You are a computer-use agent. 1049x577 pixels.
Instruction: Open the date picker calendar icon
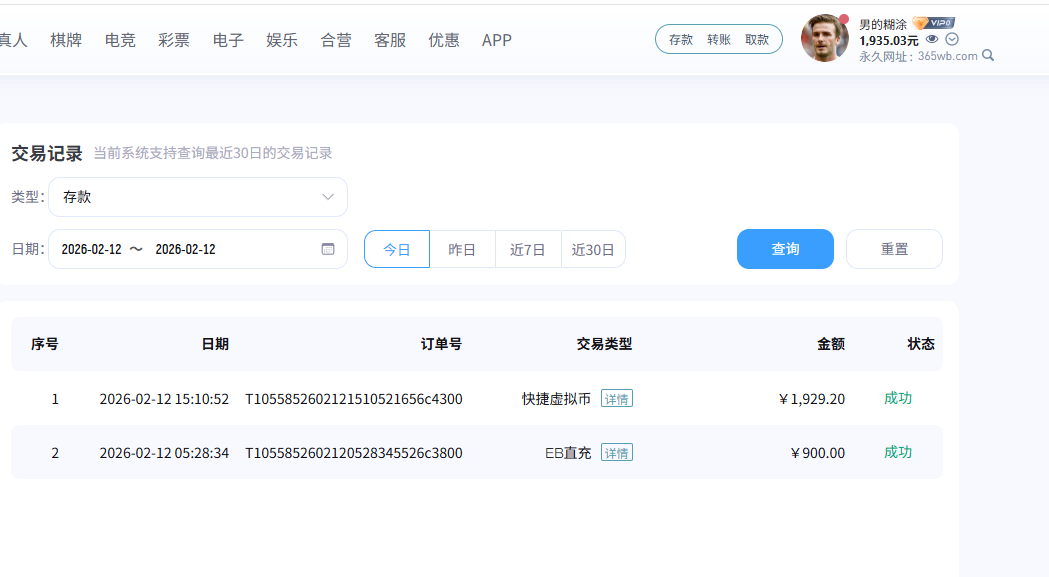[x=328, y=249]
